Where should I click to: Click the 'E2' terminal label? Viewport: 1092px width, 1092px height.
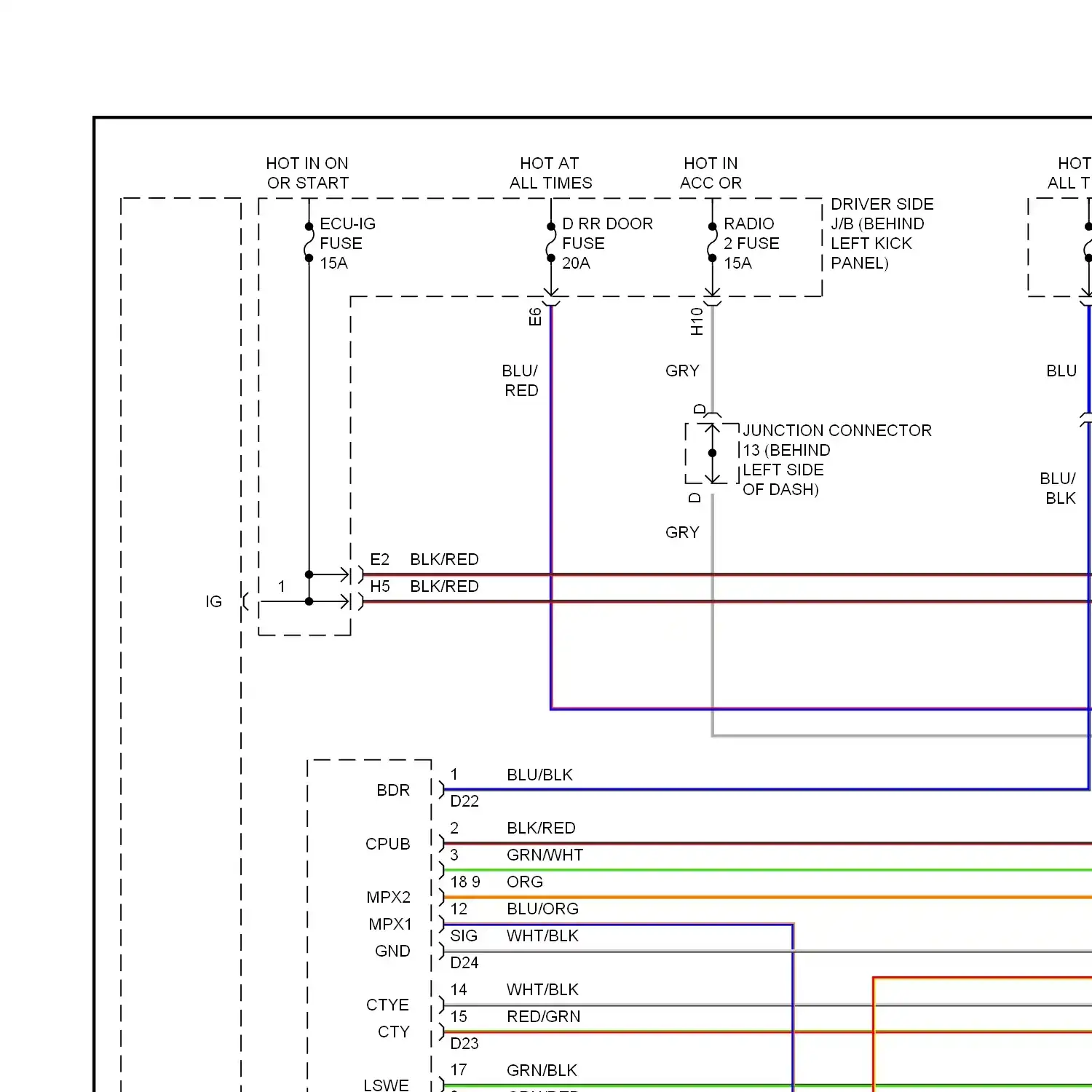coord(380,560)
